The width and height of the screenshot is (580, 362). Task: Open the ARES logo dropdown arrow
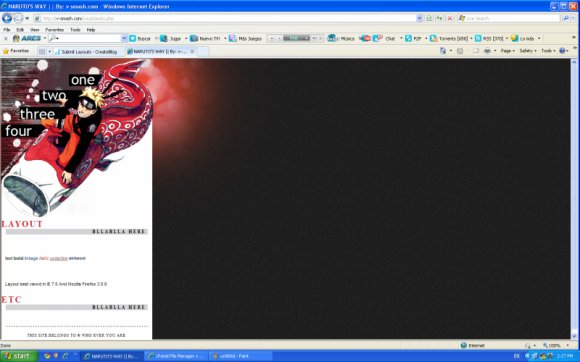click(x=45, y=38)
